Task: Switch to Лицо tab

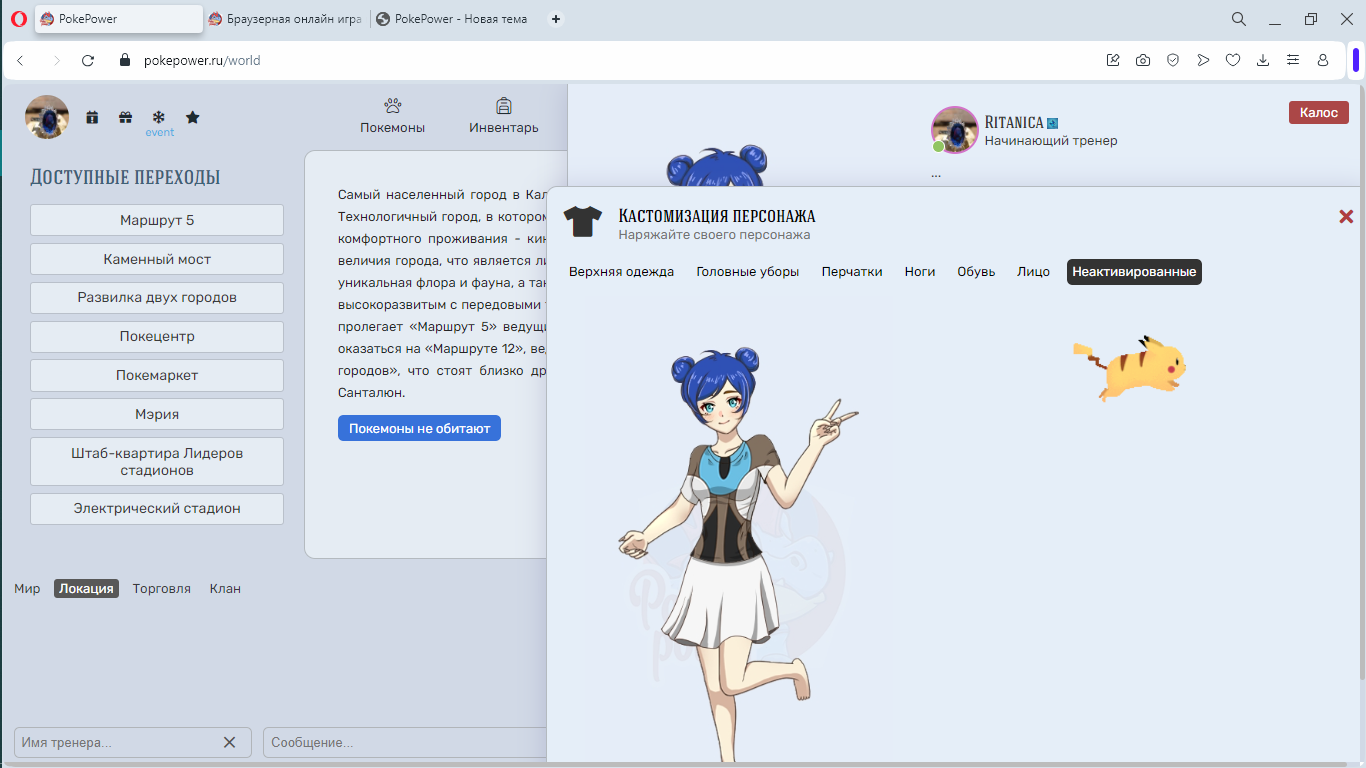Action: click(x=1033, y=272)
